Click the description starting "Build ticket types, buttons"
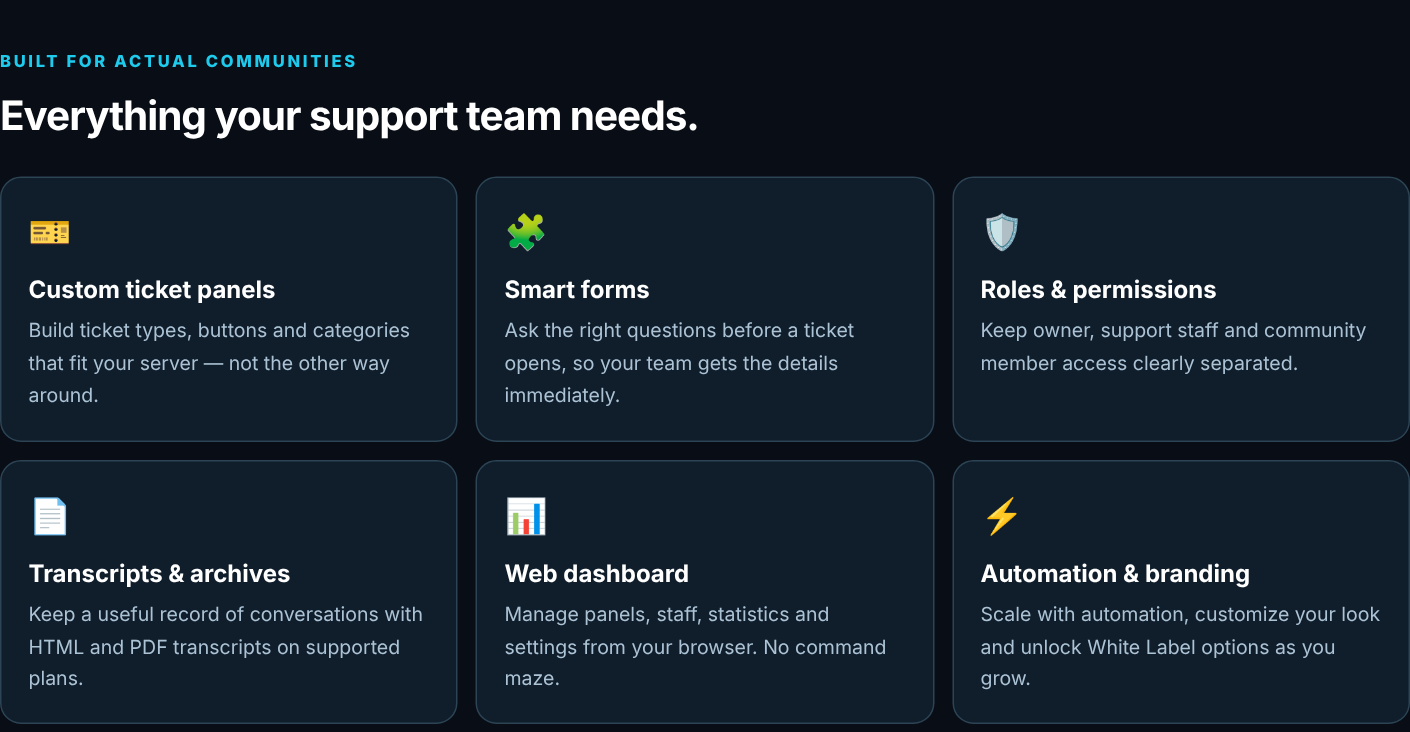Viewport: 1410px width, 732px height. (x=219, y=363)
